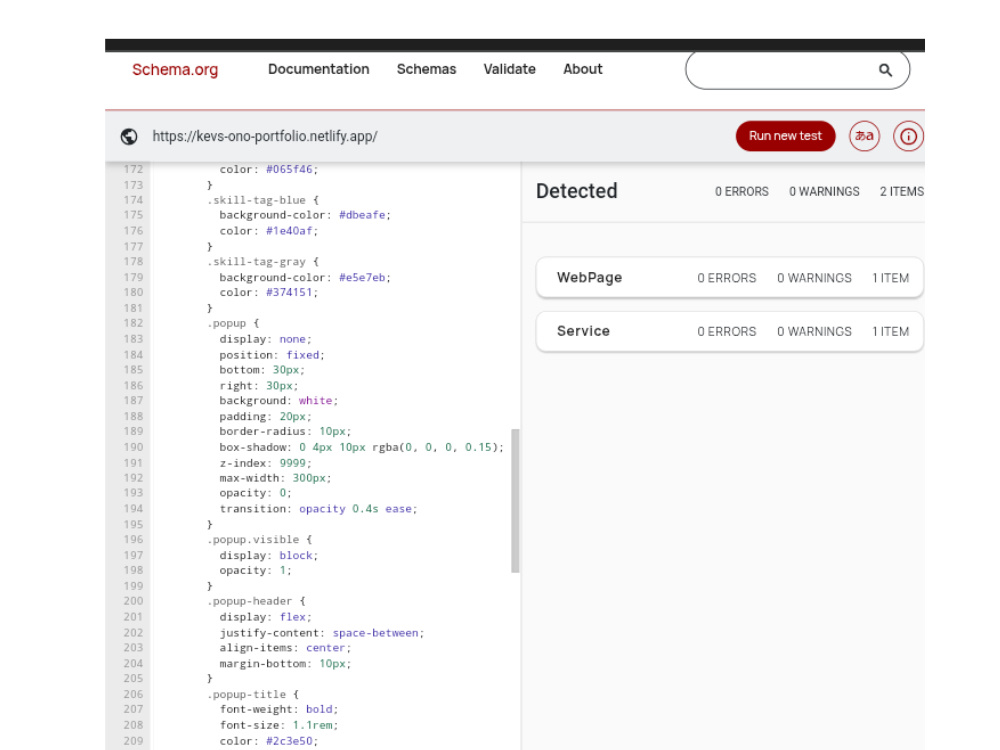Viewport: 1000px width, 750px height.
Task: Open the language switcher icon
Action: 864,136
